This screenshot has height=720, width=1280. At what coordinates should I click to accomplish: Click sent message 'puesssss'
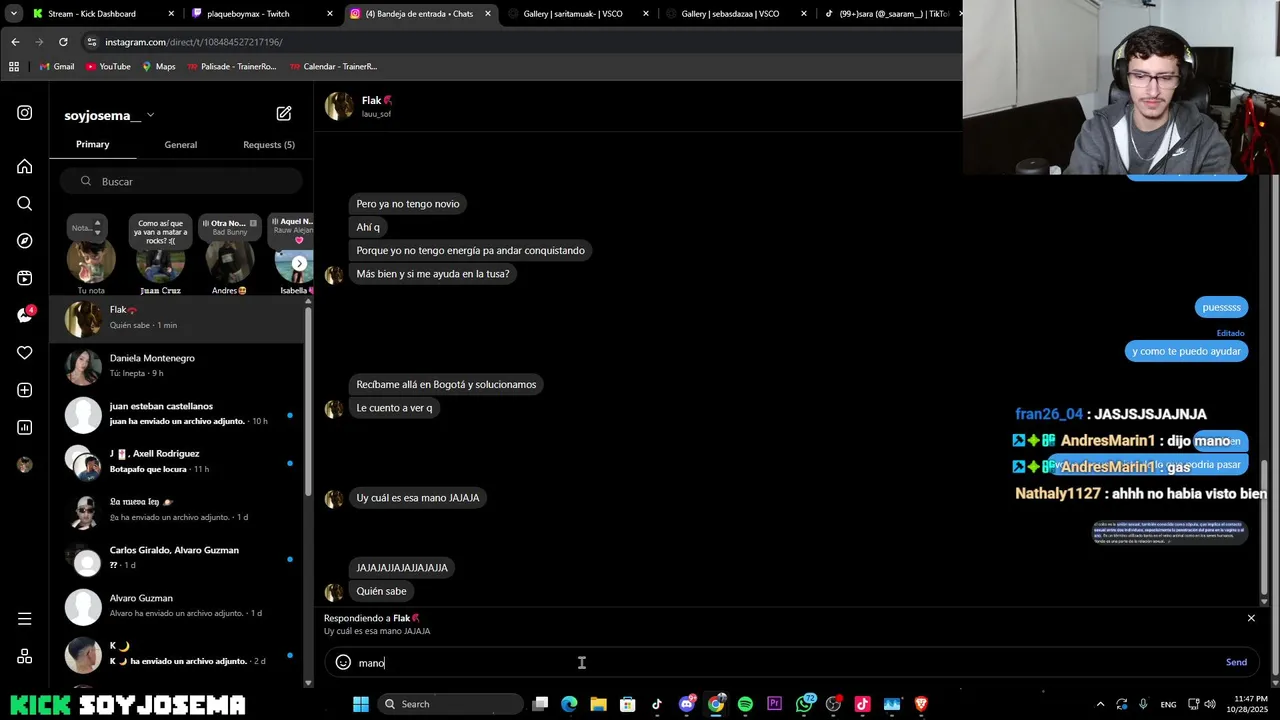click(1221, 307)
